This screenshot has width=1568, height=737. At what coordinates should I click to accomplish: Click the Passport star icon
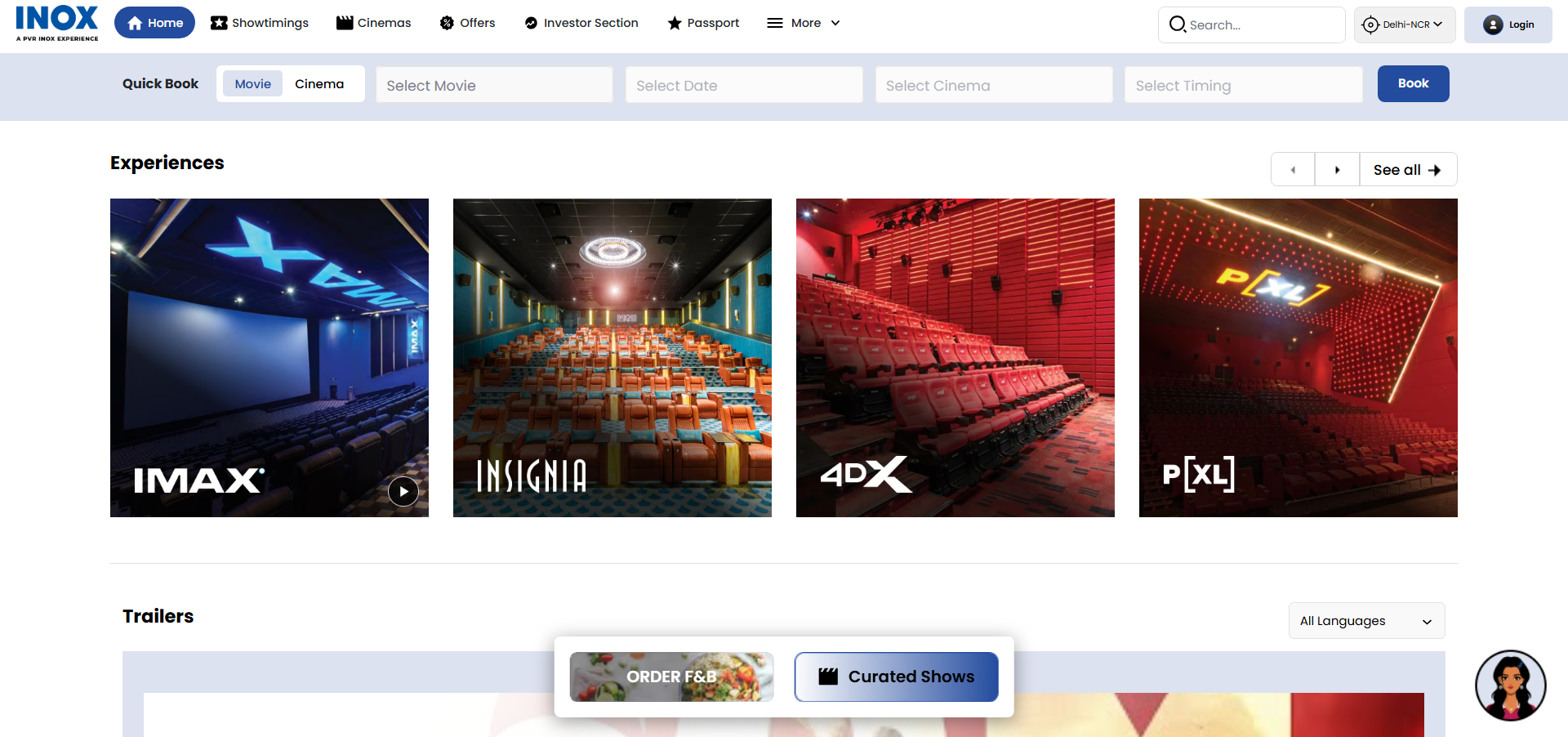coord(675,23)
